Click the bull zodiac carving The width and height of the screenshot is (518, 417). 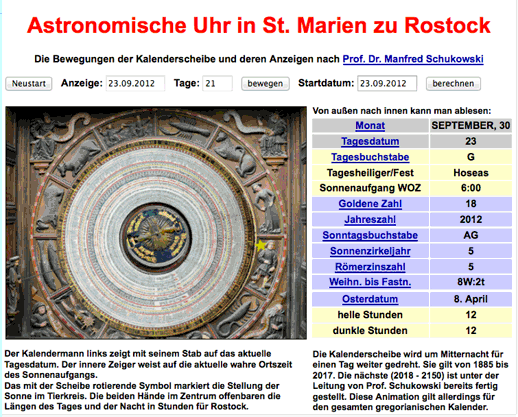click(79, 158)
